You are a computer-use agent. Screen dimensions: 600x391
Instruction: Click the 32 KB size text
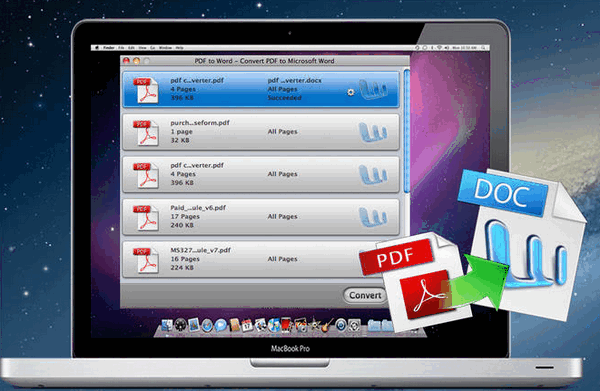tap(180, 140)
